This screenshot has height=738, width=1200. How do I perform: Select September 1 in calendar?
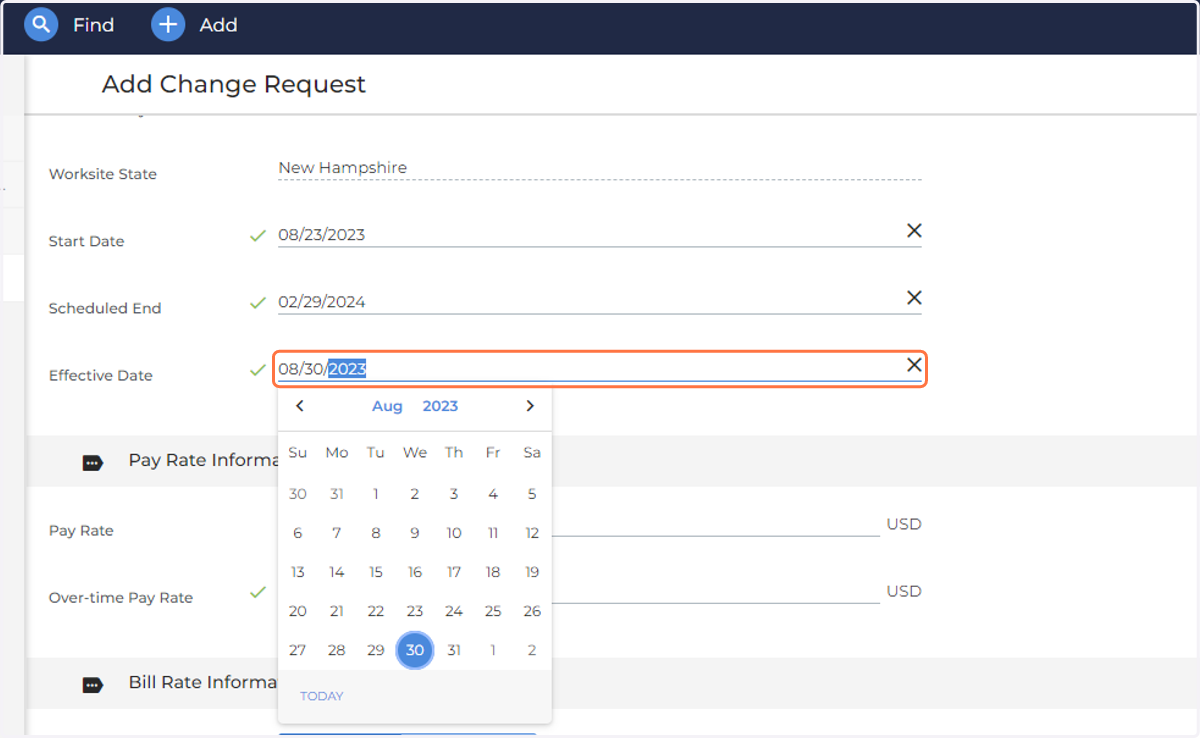tap(493, 650)
